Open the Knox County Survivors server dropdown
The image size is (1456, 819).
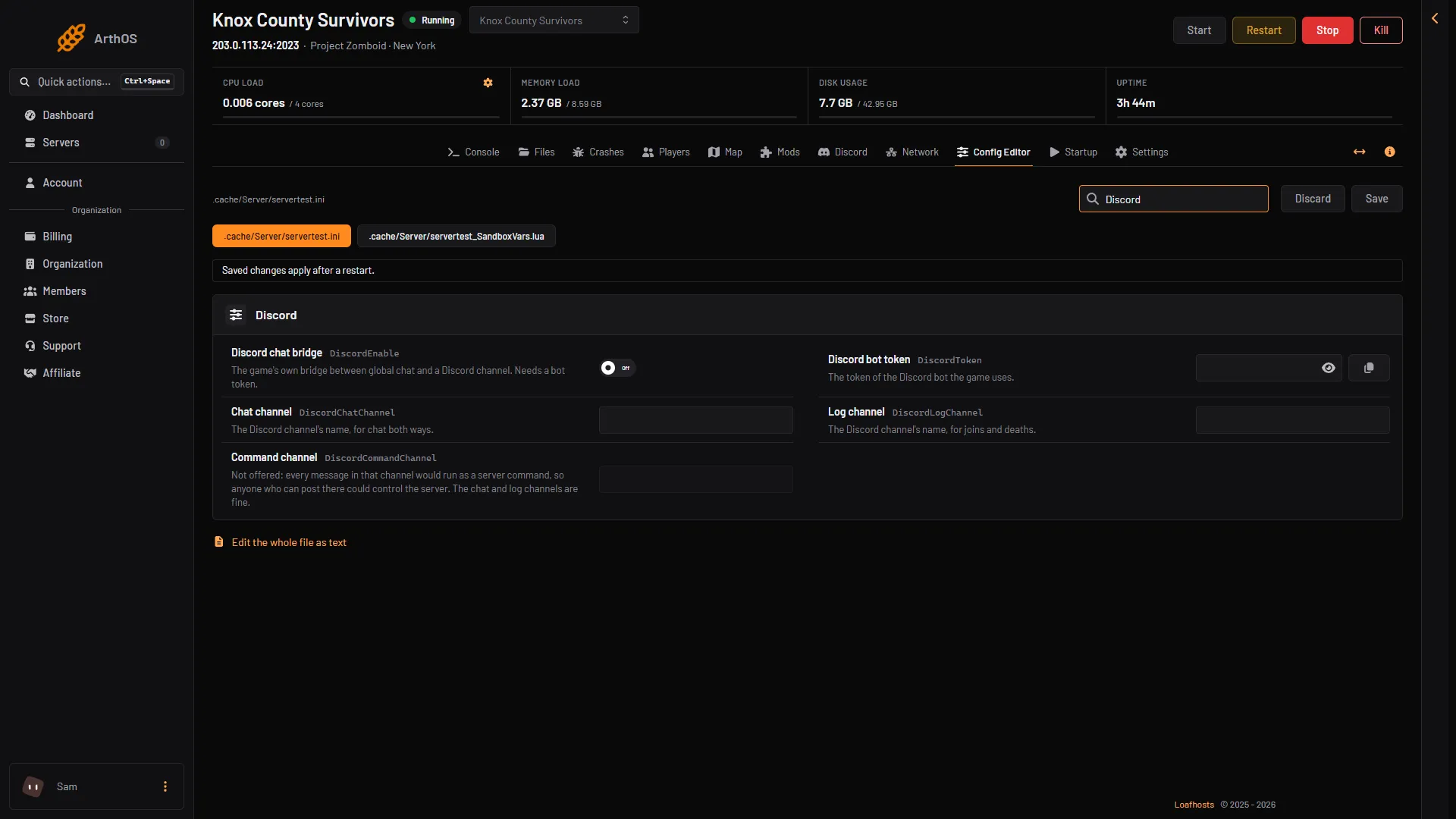[x=554, y=20]
